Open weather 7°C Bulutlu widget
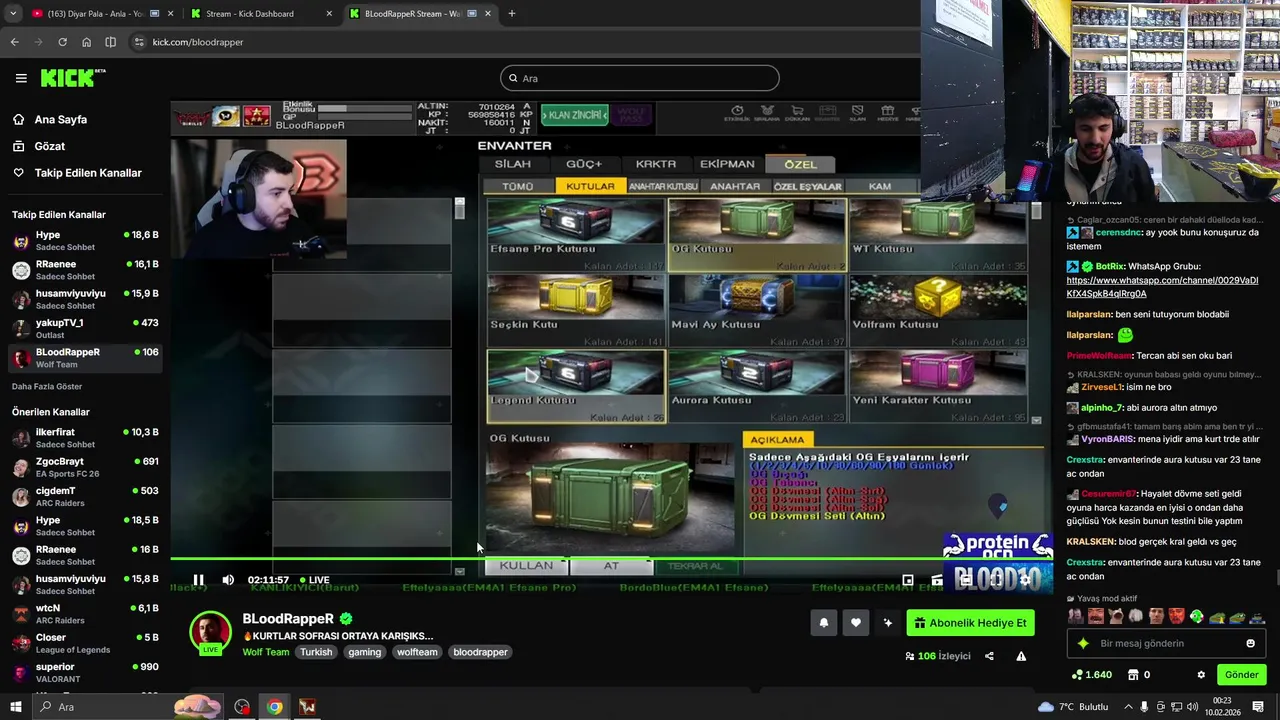This screenshot has width=1280, height=720. point(1073,707)
